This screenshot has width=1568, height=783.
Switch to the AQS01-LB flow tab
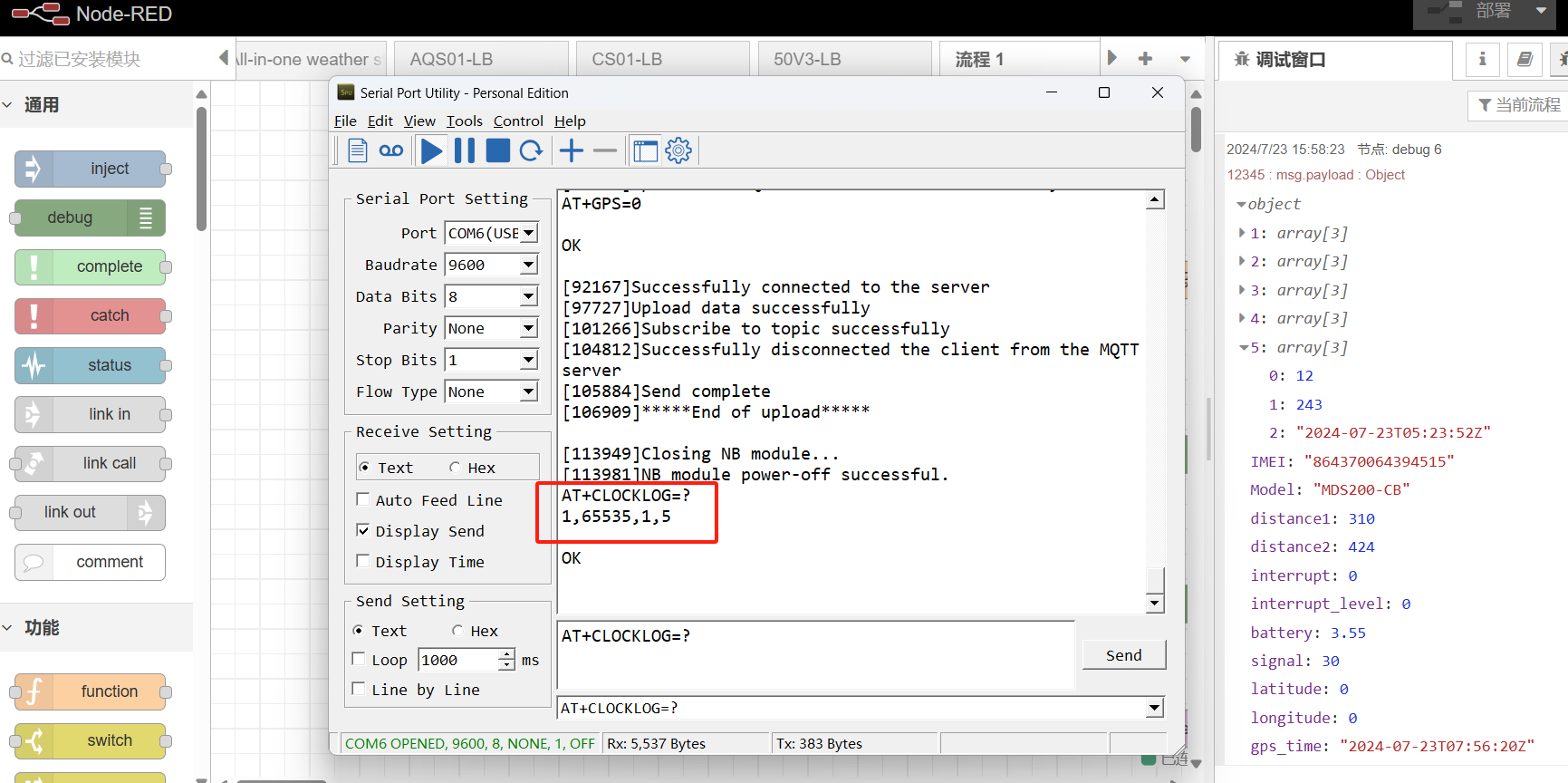[x=481, y=59]
